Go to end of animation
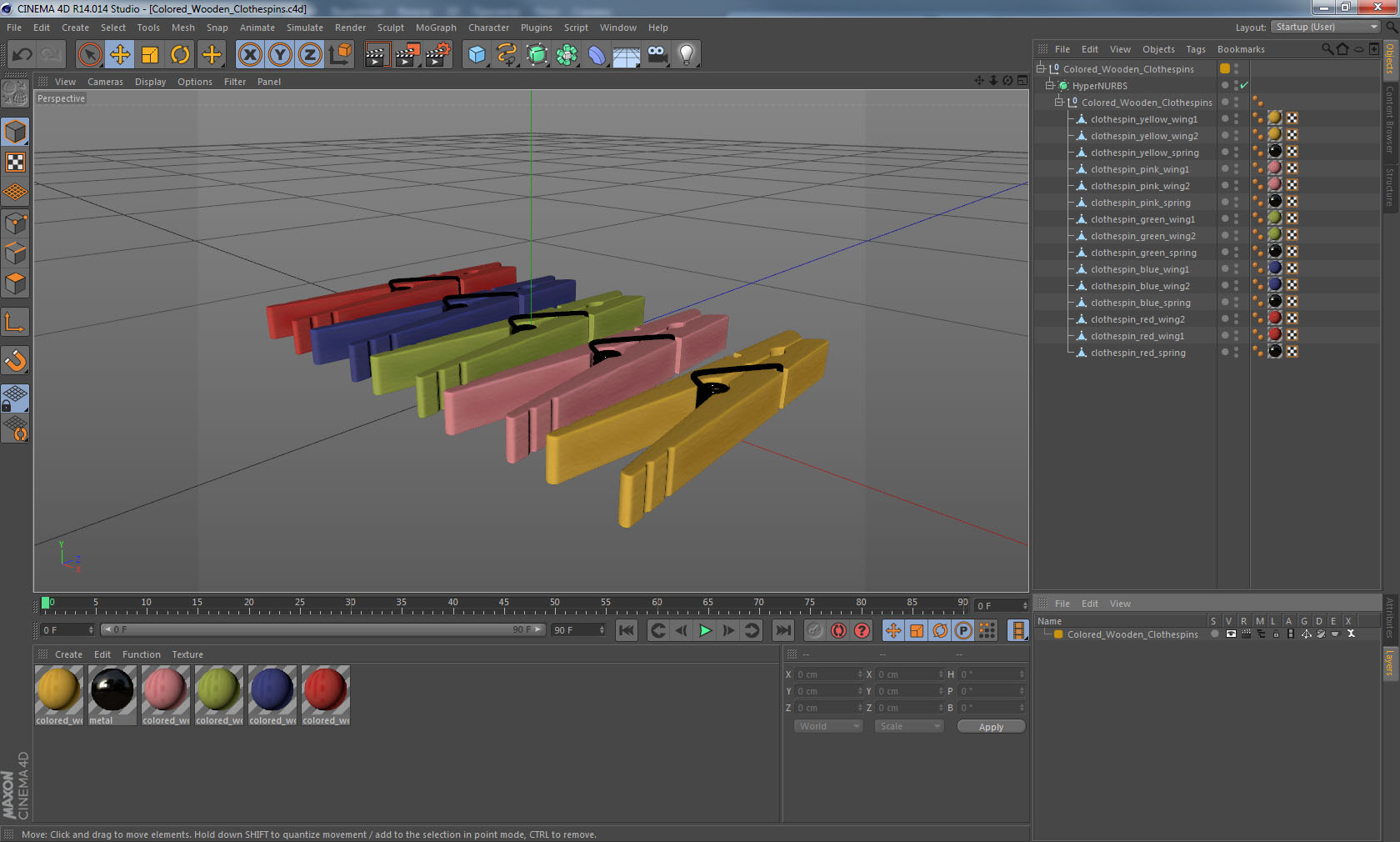The image size is (1400, 842). (x=783, y=630)
